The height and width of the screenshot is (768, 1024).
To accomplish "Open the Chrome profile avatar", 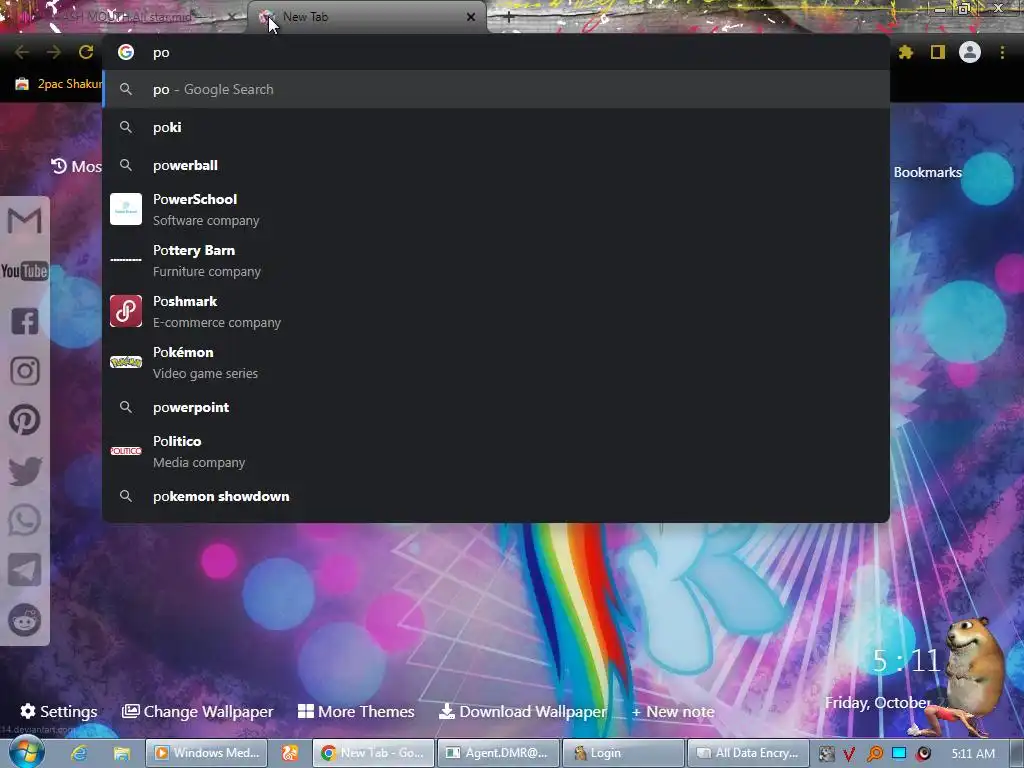I will tap(970, 52).
